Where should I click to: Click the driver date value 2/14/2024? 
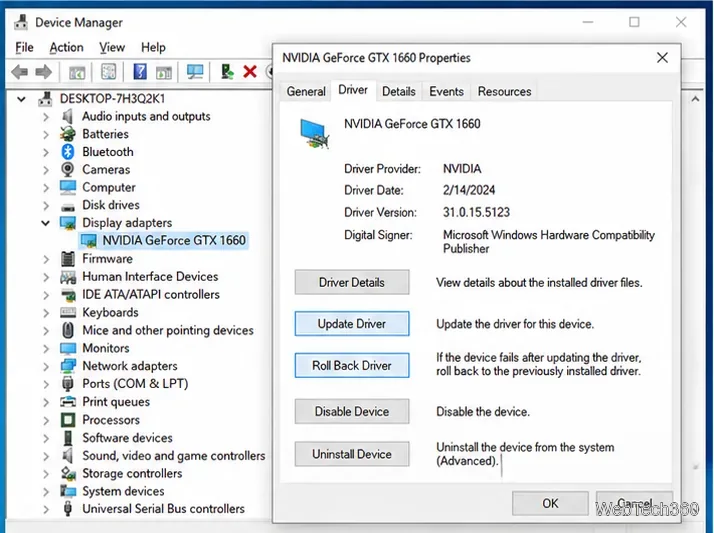(469, 190)
